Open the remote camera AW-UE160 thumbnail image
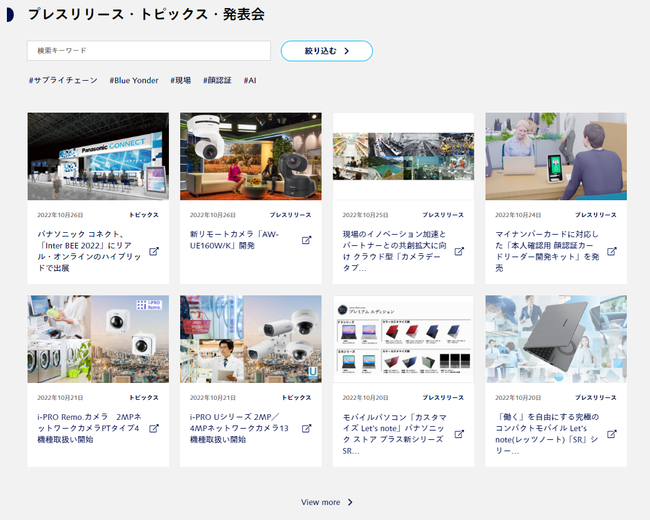Viewport: 650px width, 520px height. tap(251, 156)
